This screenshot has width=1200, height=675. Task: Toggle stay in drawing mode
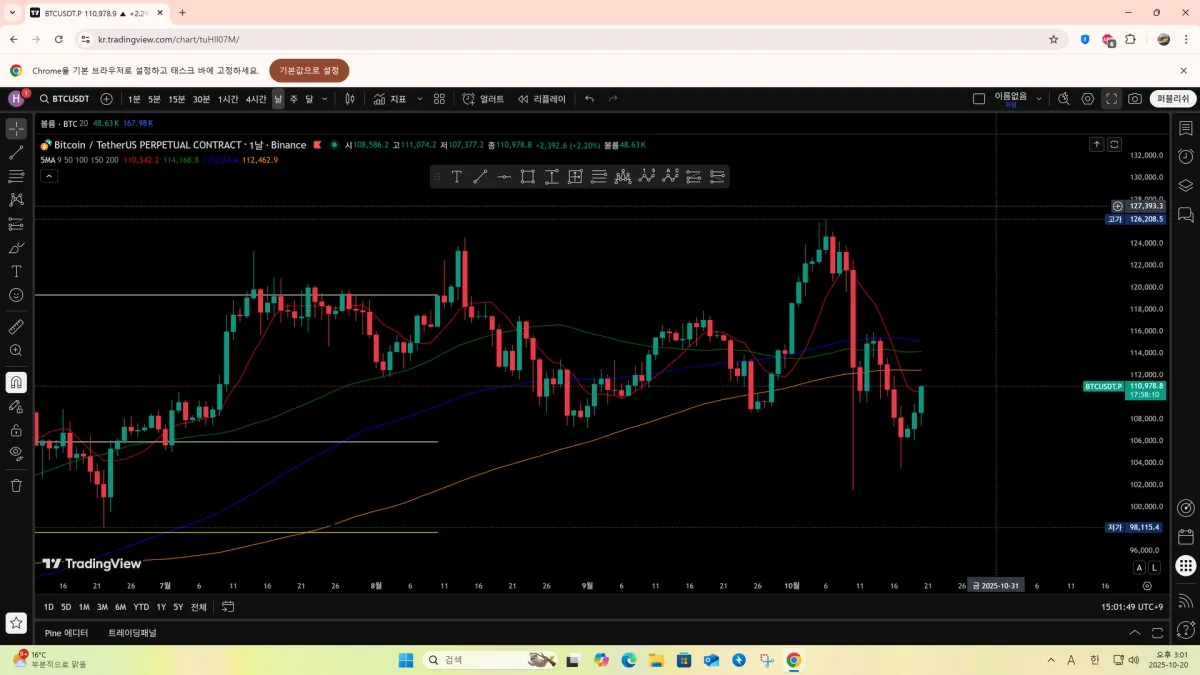(x=16, y=406)
